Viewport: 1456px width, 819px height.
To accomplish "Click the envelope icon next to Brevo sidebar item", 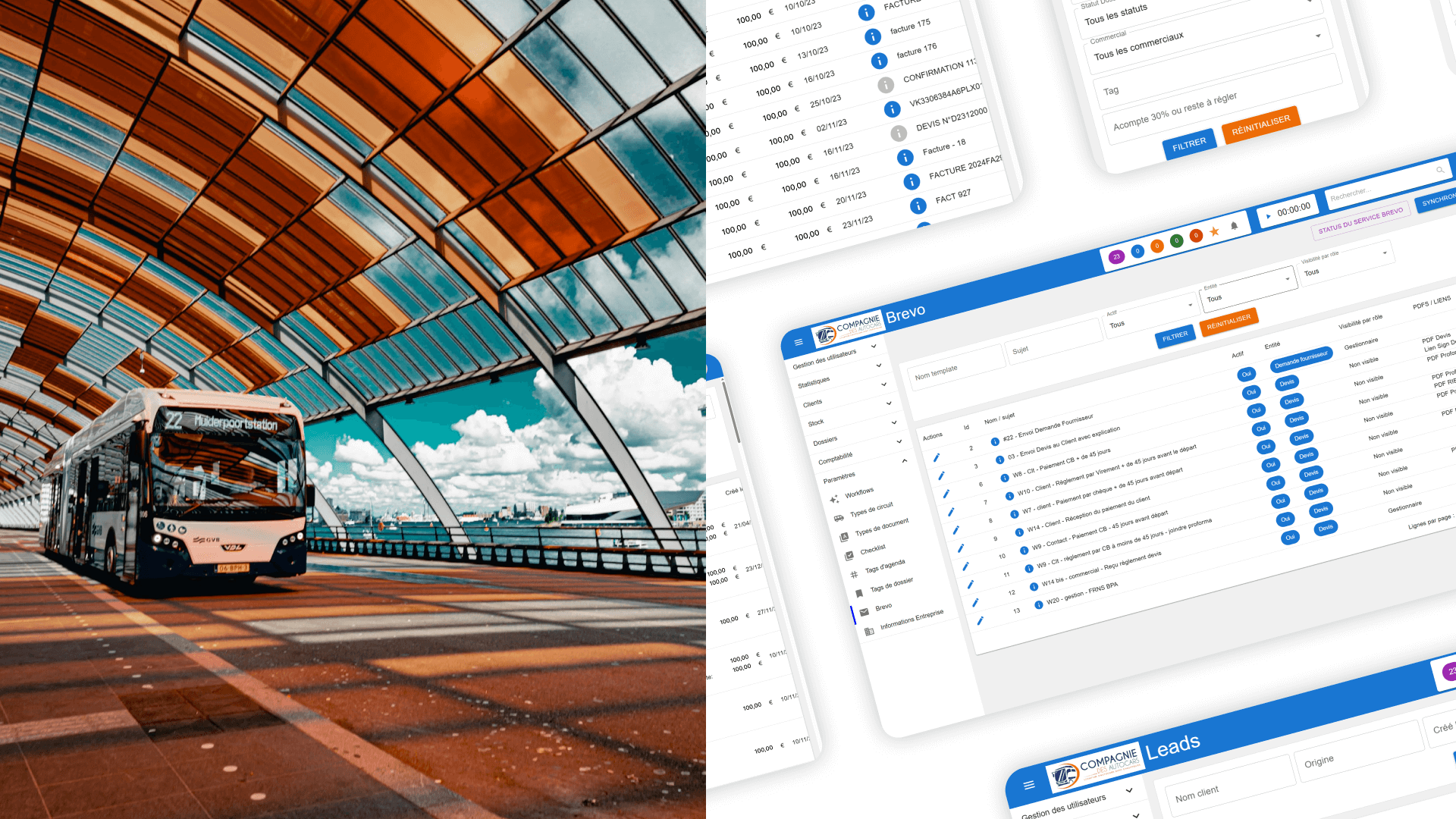I will click(864, 613).
